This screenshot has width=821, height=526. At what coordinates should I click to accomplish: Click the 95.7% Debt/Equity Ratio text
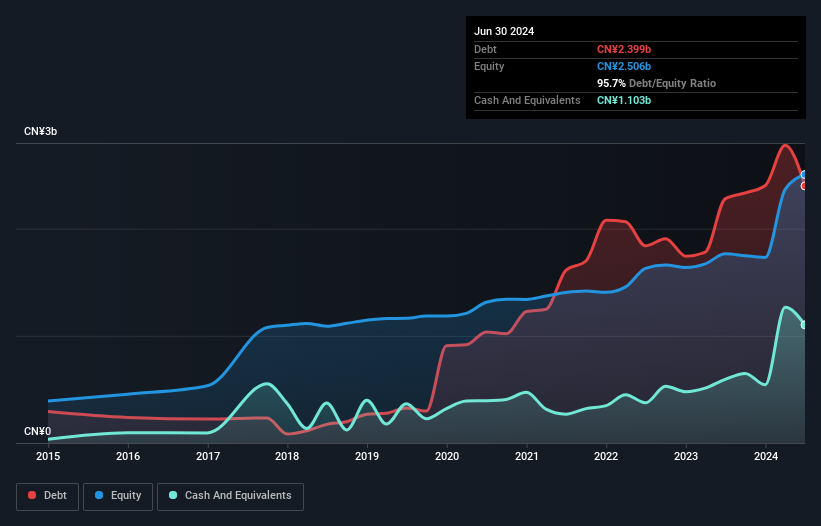coord(657,83)
